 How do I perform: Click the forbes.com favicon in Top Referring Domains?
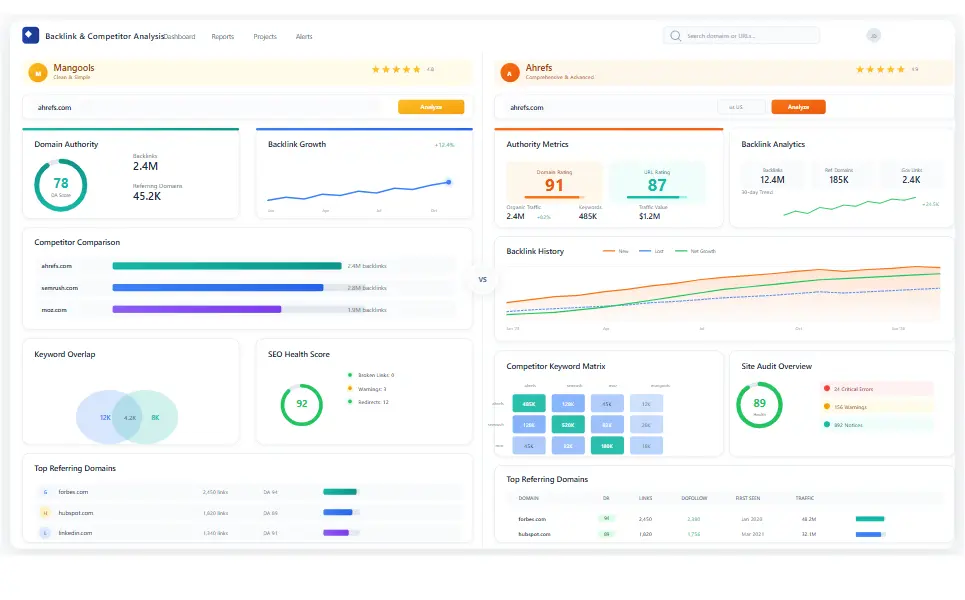click(45, 491)
